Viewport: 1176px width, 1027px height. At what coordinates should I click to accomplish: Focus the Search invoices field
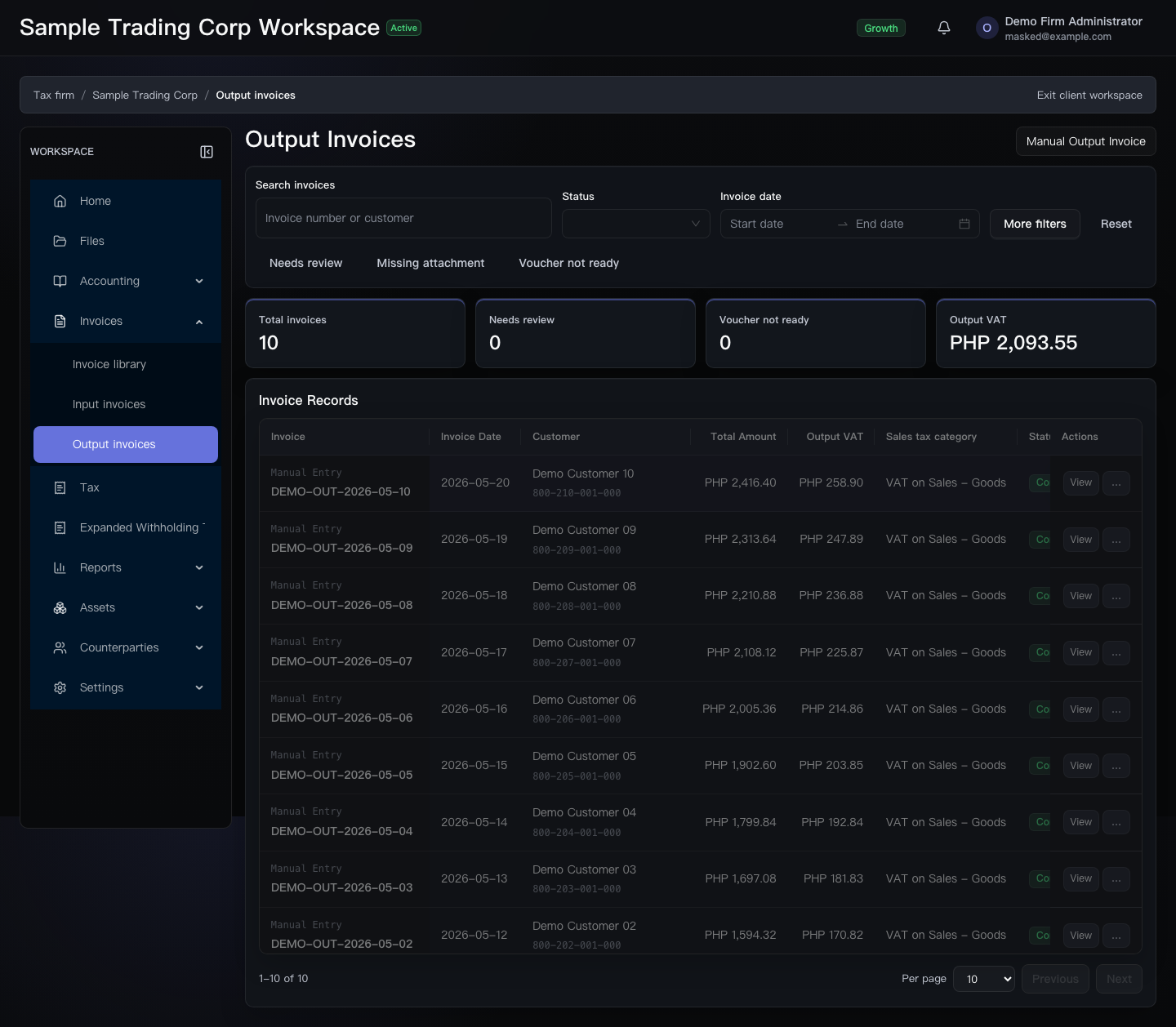(x=403, y=218)
